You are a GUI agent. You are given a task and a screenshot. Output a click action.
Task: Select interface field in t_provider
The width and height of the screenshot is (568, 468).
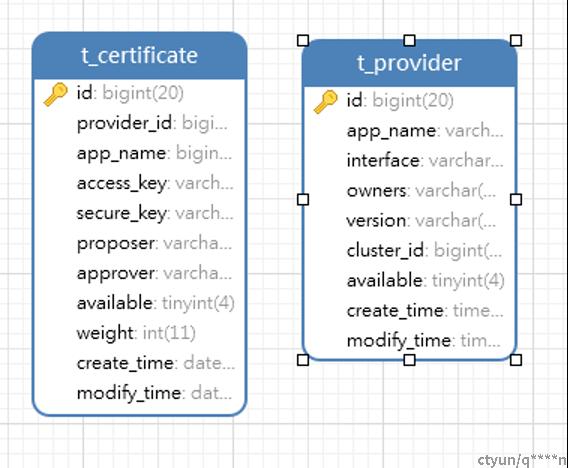(409, 161)
